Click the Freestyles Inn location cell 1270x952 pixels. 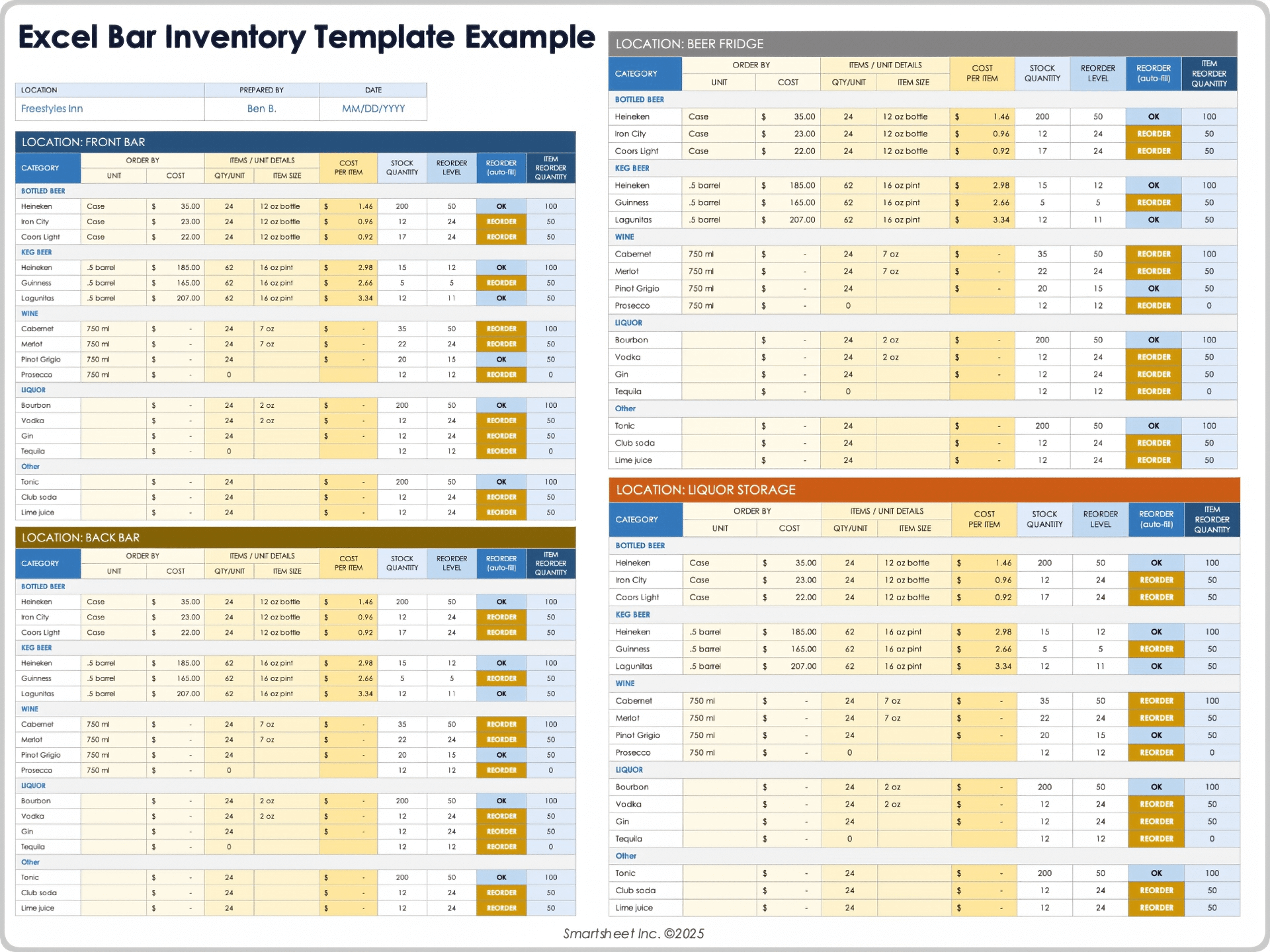coord(53,108)
